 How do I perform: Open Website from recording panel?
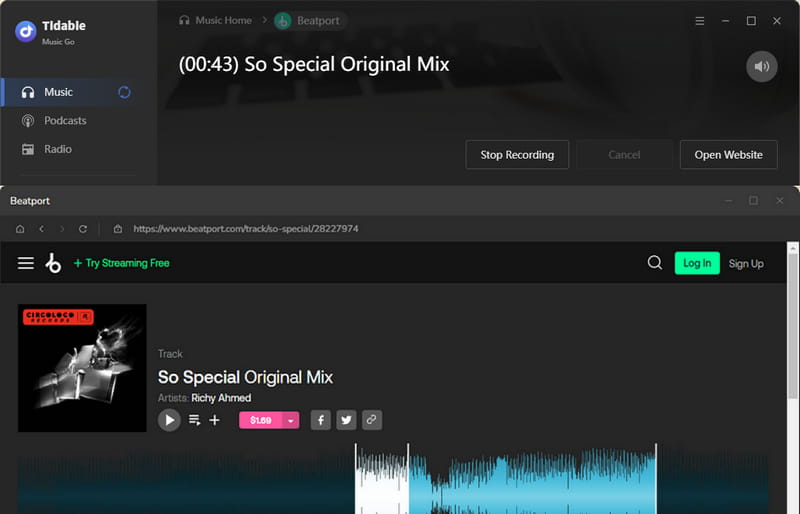[728, 155]
